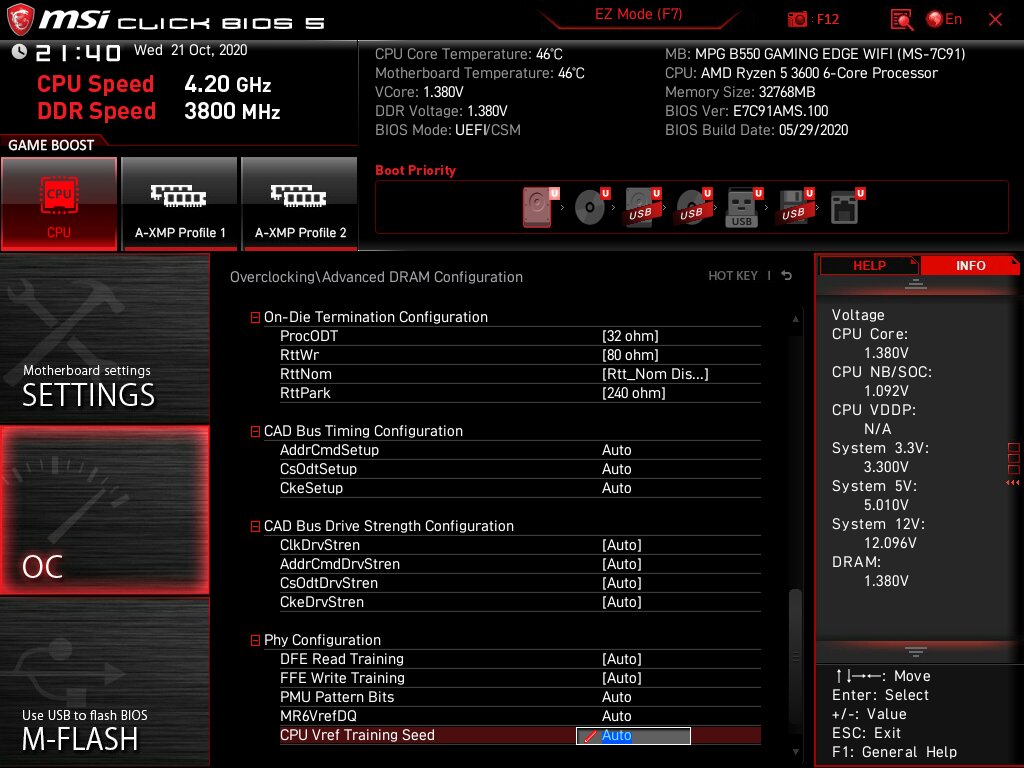Enable Game Boost CPU button
1024x768 pixels.
point(59,204)
